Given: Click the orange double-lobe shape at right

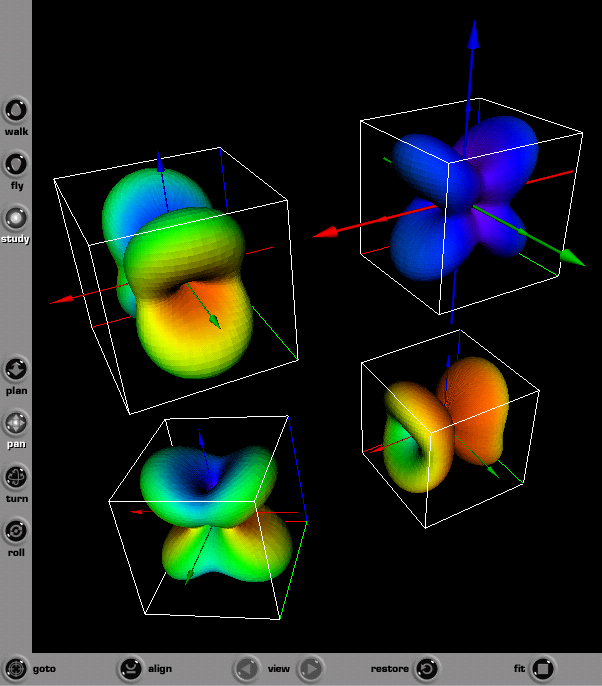Looking at the screenshot, I should pos(446,424).
